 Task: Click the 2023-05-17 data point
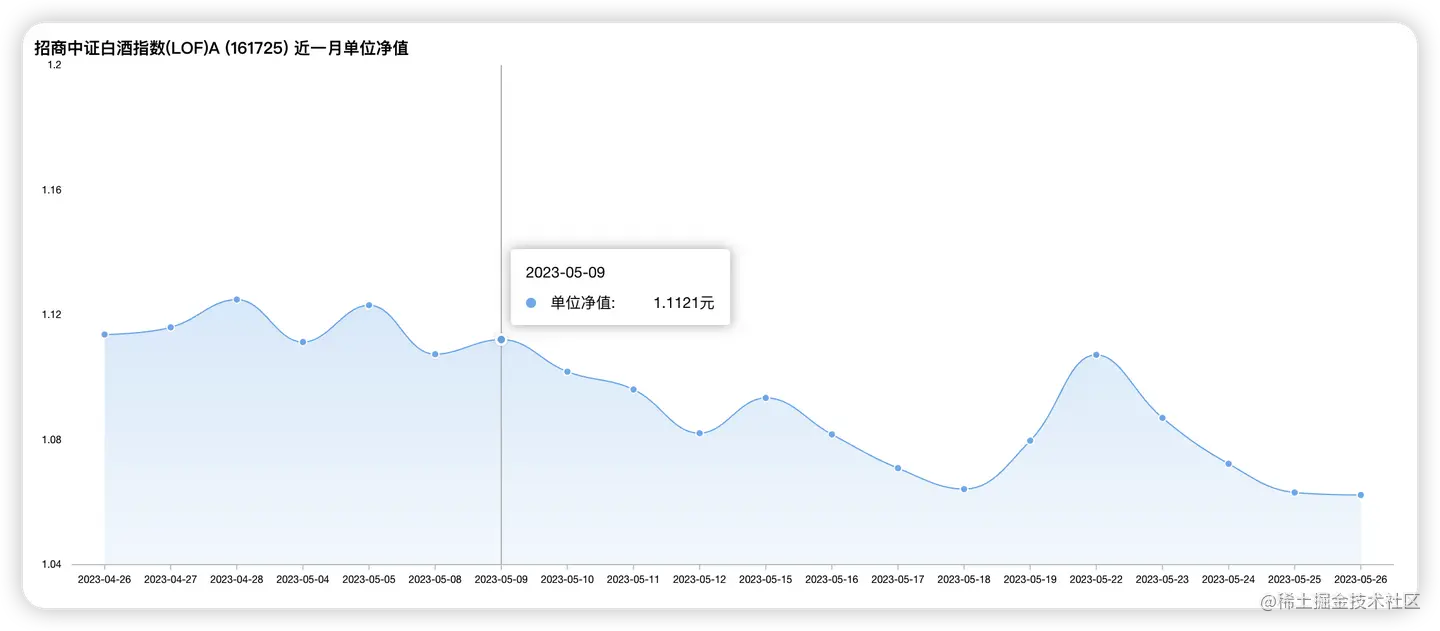pyautogui.click(x=898, y=468)
